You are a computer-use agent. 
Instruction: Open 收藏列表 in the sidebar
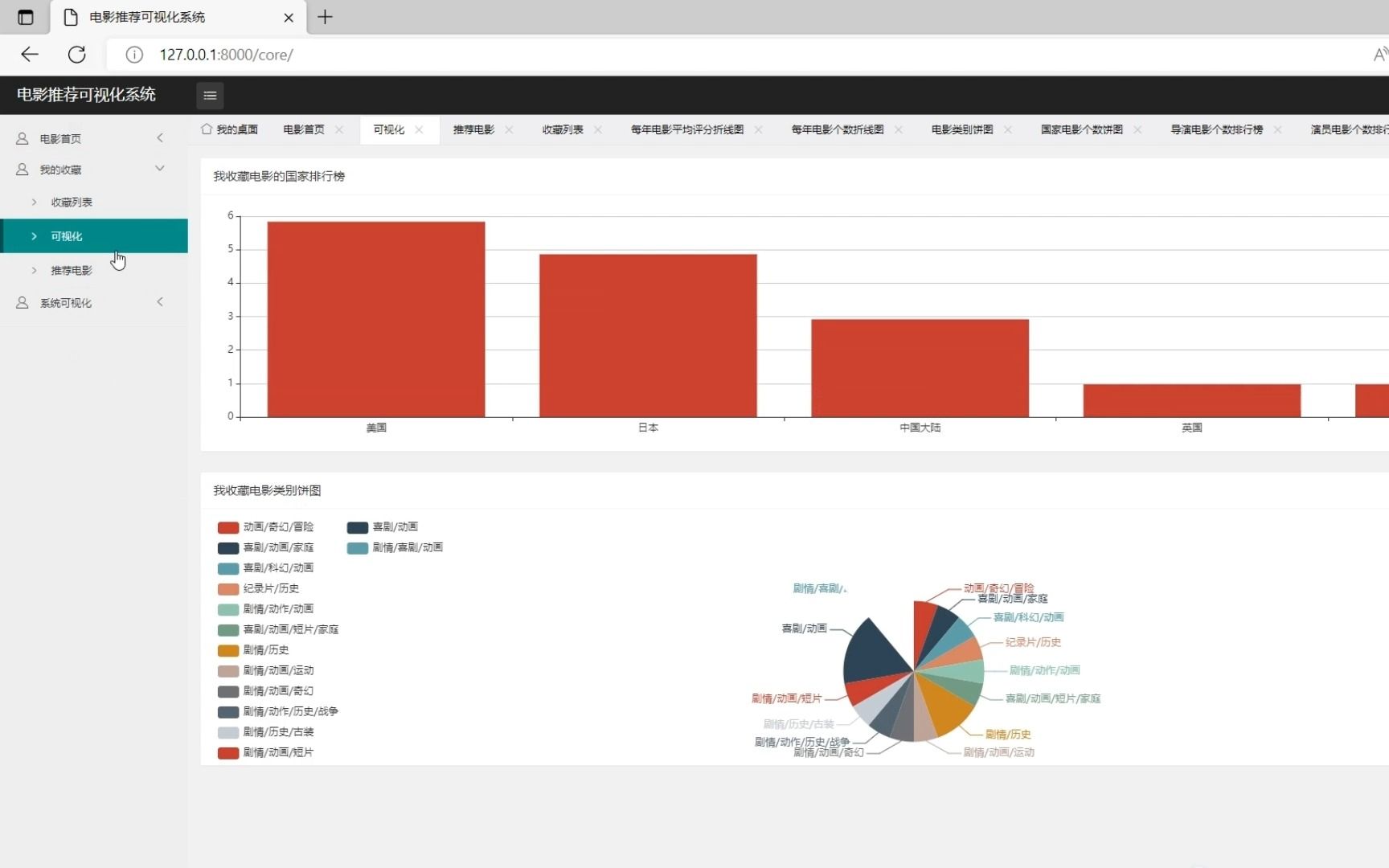[x=94, y=203]
